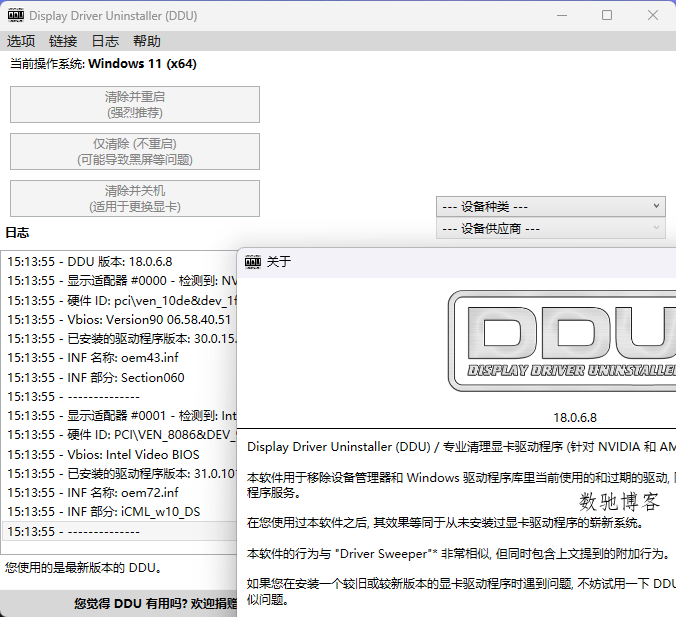This screenshot has width=676, height=617.
Task: Click the large DDU logo image
Action: point(562,341)
